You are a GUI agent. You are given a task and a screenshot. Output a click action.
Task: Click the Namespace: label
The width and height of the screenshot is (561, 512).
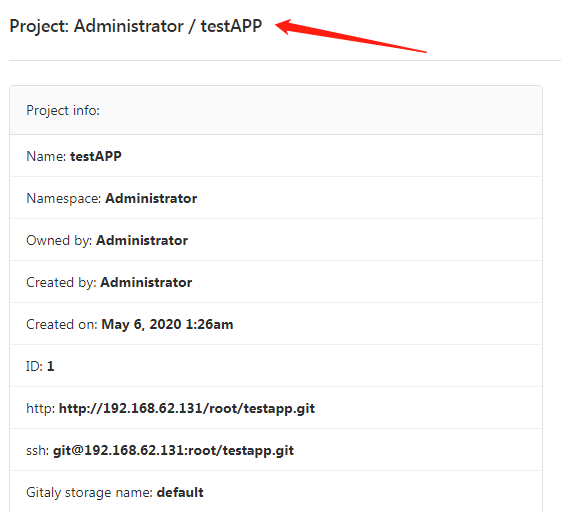(64, 198)
